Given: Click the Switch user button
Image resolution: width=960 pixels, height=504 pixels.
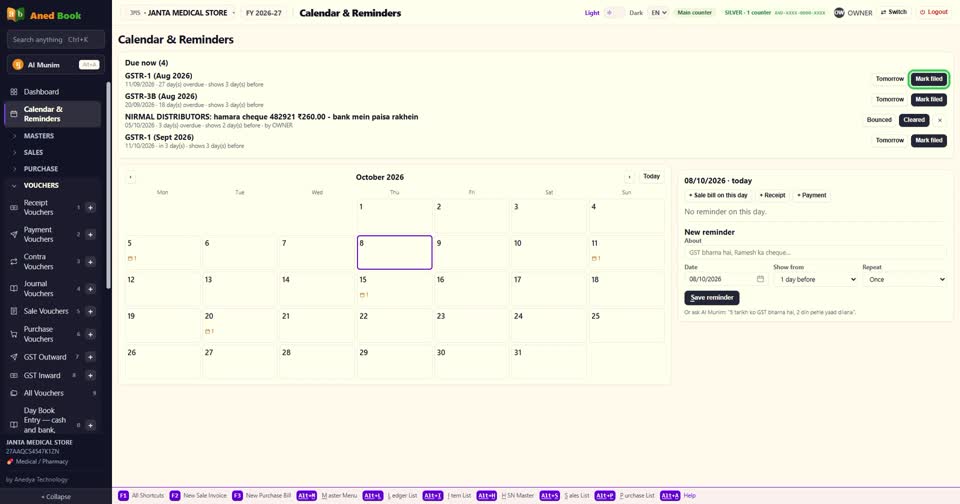Looking at the screenshot, I should 894,12.
